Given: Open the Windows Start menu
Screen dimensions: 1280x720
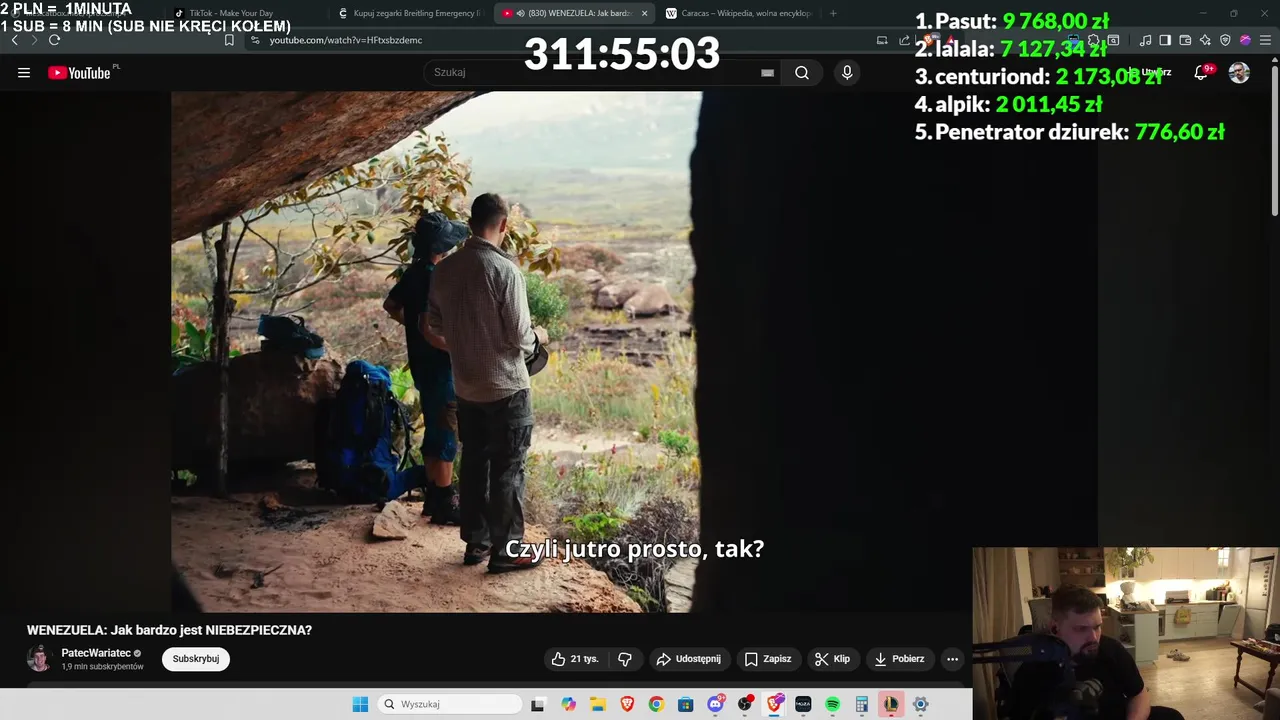Looking at the screenshot, I should (360, 704).
